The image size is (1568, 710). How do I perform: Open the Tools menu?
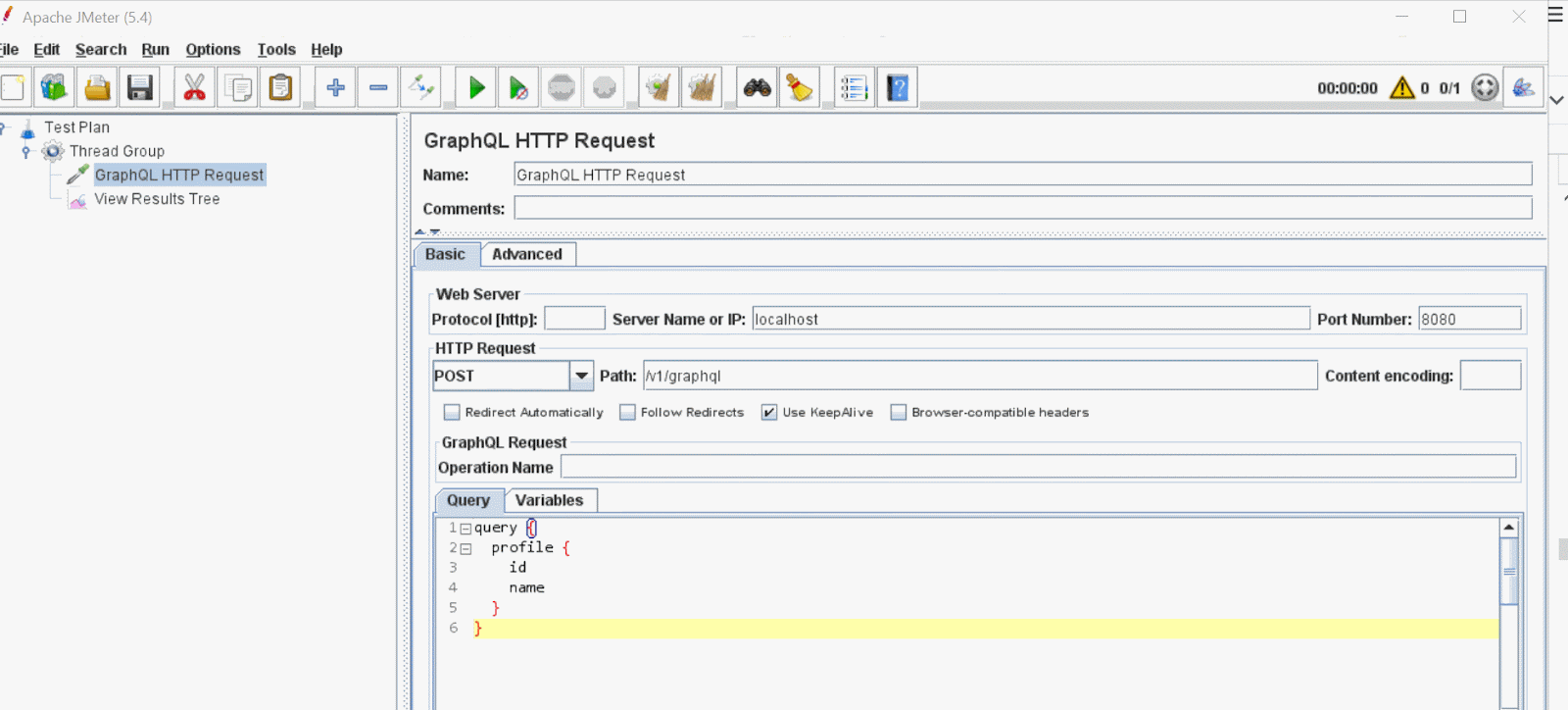[276, 49]
